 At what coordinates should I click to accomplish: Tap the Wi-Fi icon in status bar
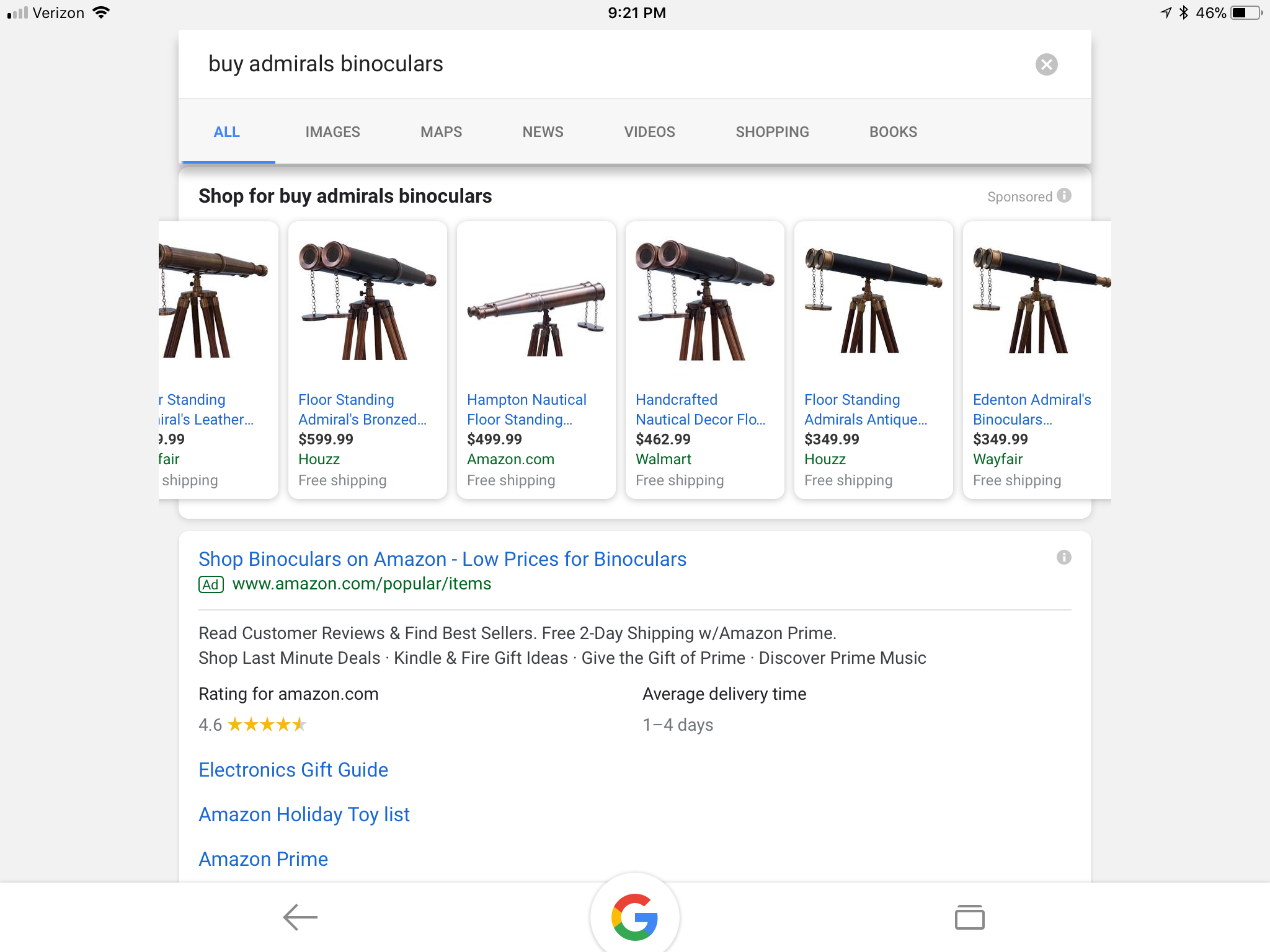click(x=101, y=12)
